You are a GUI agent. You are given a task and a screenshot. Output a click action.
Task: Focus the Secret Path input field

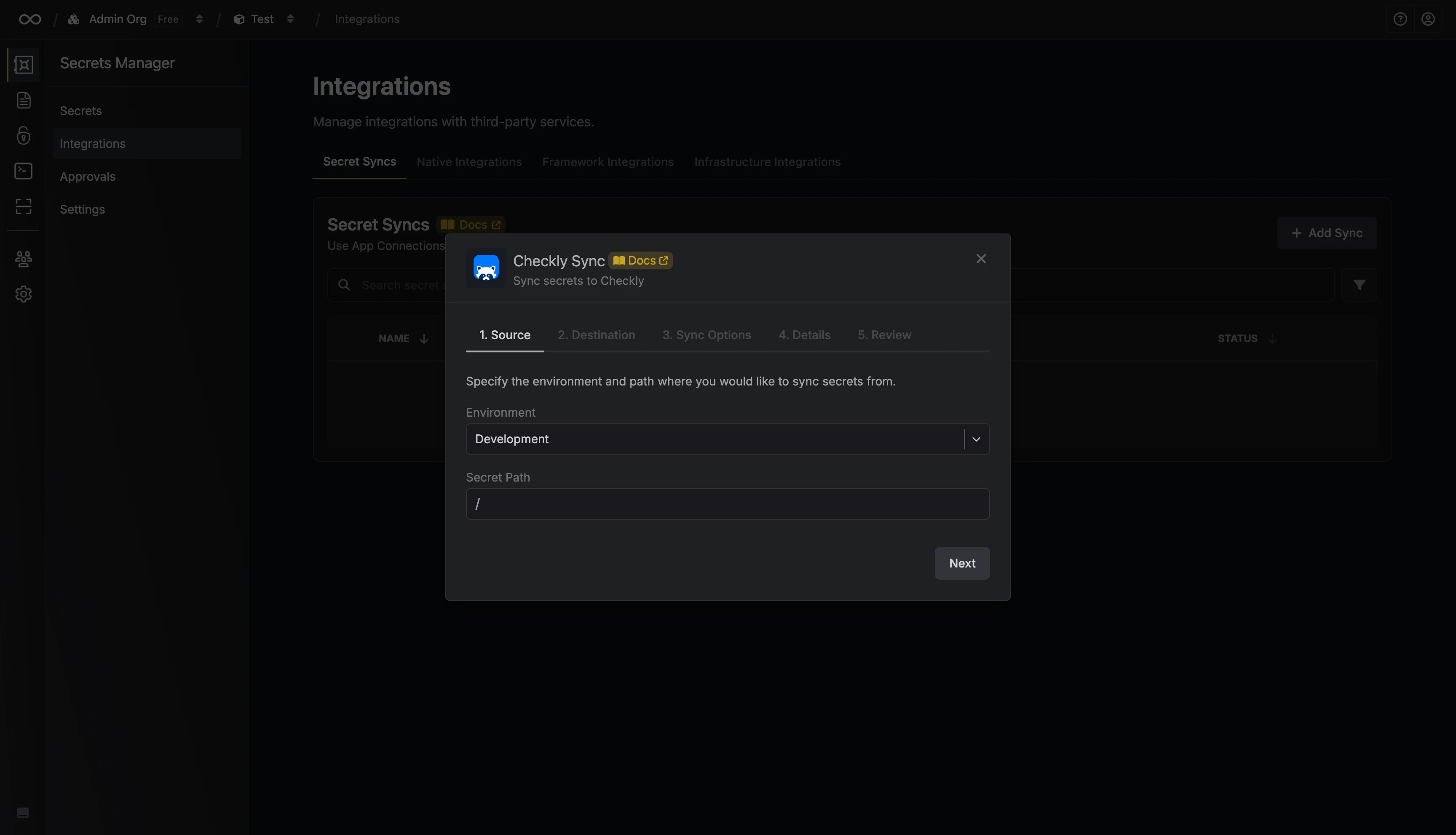click(728, 504)
